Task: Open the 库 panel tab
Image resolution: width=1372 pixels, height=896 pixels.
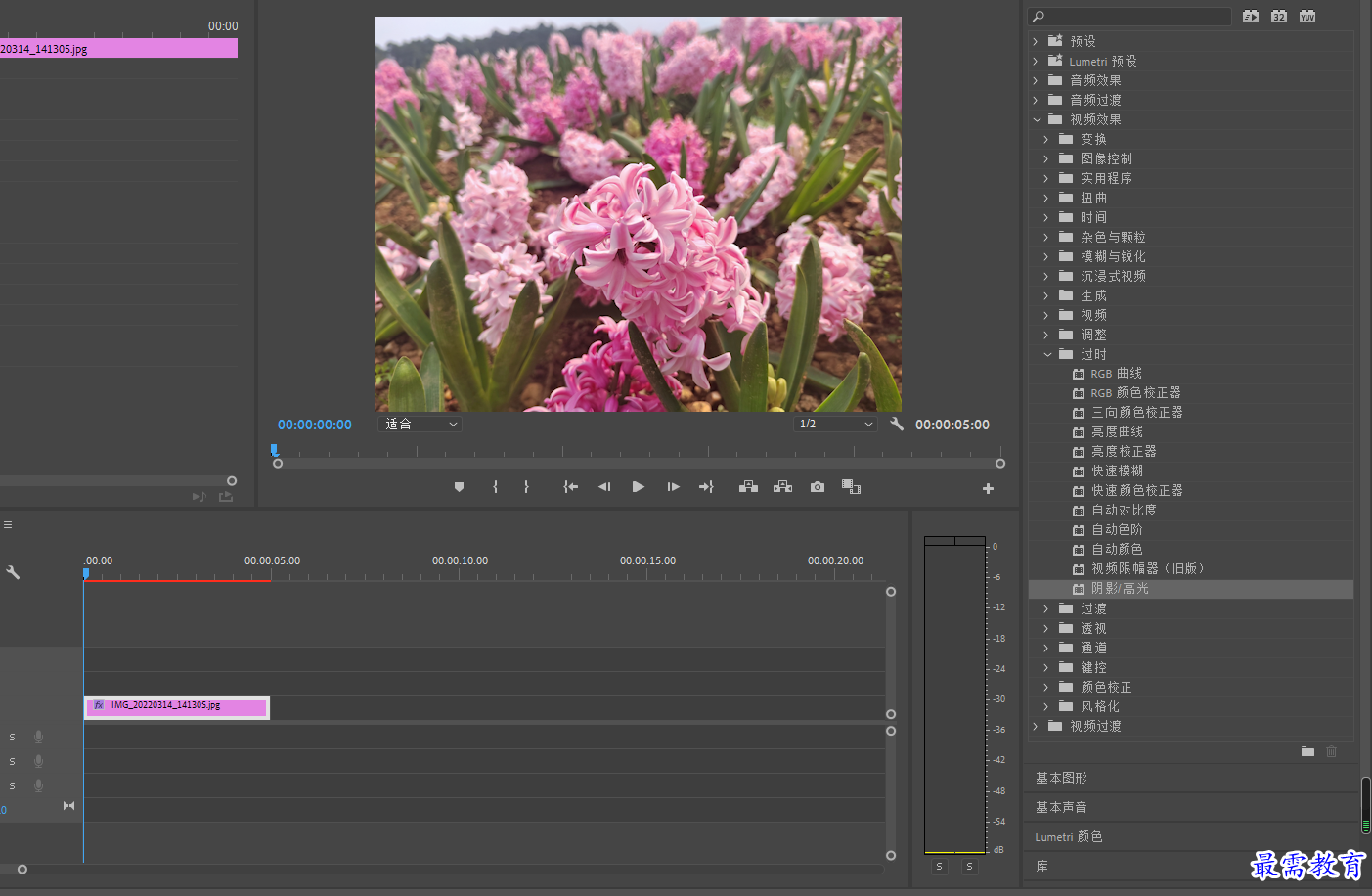Action: point(1041,867)
